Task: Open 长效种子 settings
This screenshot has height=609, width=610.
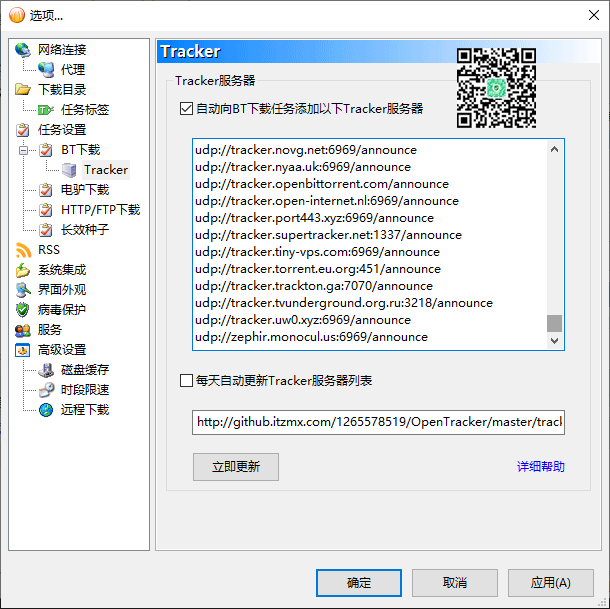Action: (x=85, y=230)
